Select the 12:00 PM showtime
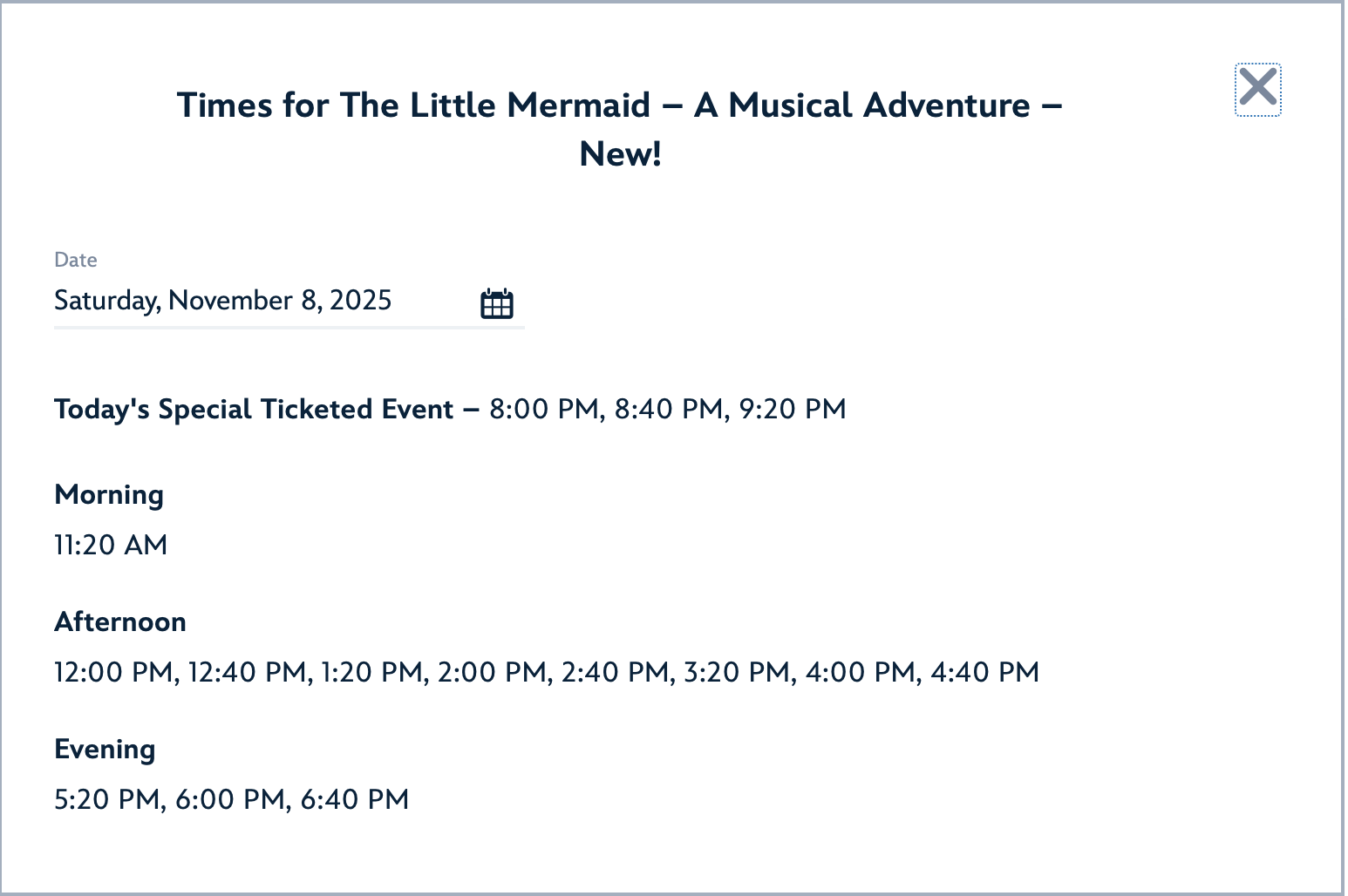This screenshot has width=1348, height=896. click(x=114, y=672)
